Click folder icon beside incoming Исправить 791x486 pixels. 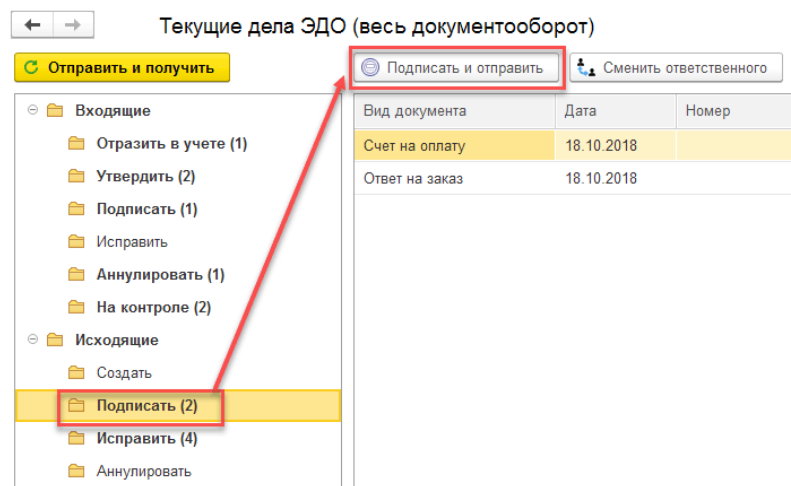(x=77, y=242)
